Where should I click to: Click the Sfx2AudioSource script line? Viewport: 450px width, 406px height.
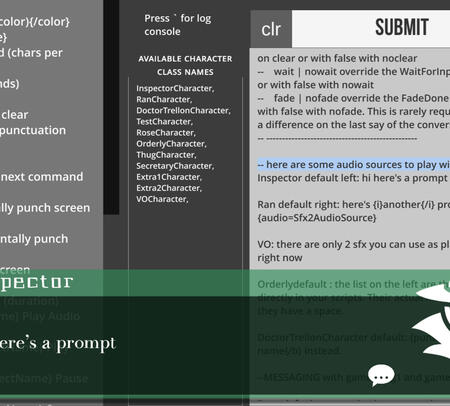[x=317, y=218]
